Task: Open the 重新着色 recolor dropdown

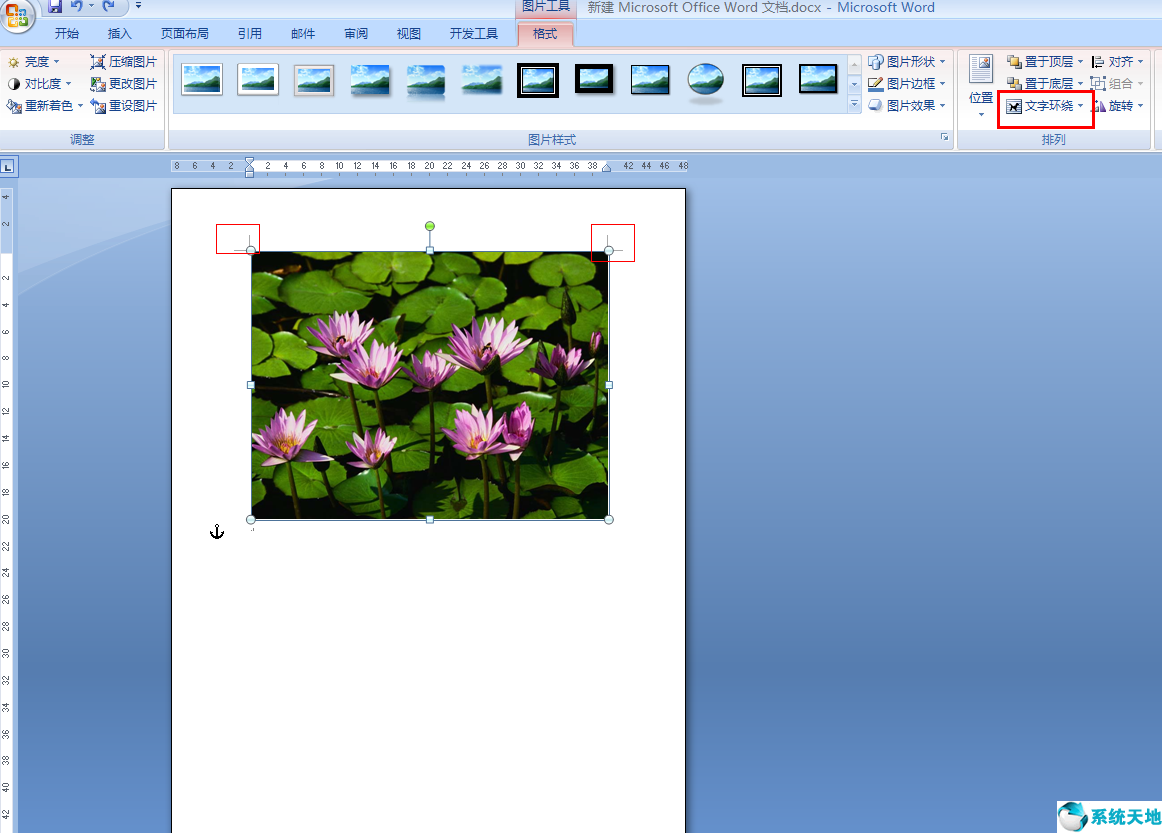Action: (45, 106)
